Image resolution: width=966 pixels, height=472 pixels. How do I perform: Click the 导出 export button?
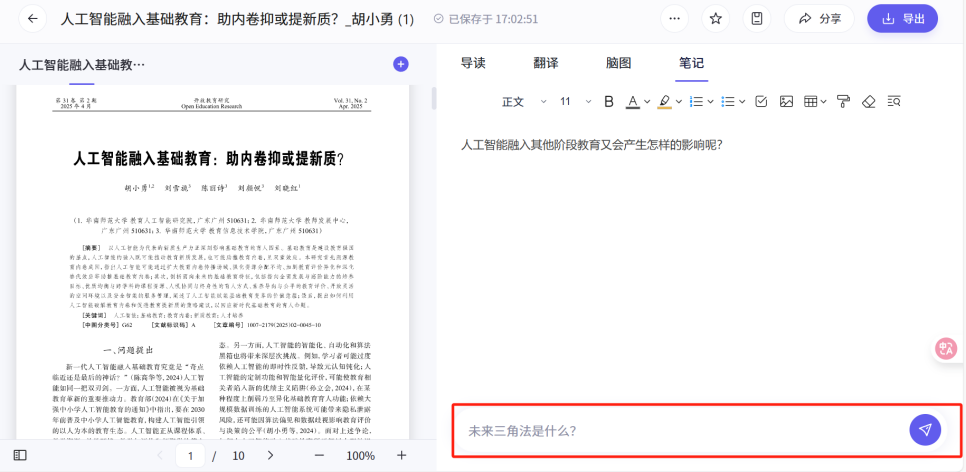point(903,19)
